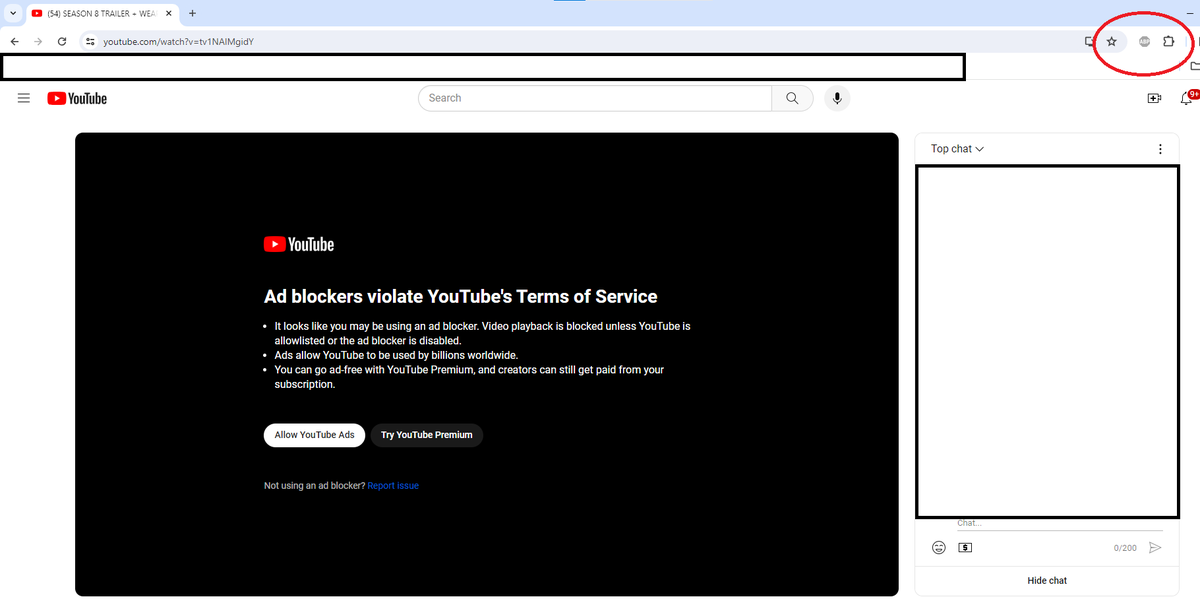Click the Super Chat dollar icon
The height and width of the screenshot is (599, 1200).
point(965,548)
